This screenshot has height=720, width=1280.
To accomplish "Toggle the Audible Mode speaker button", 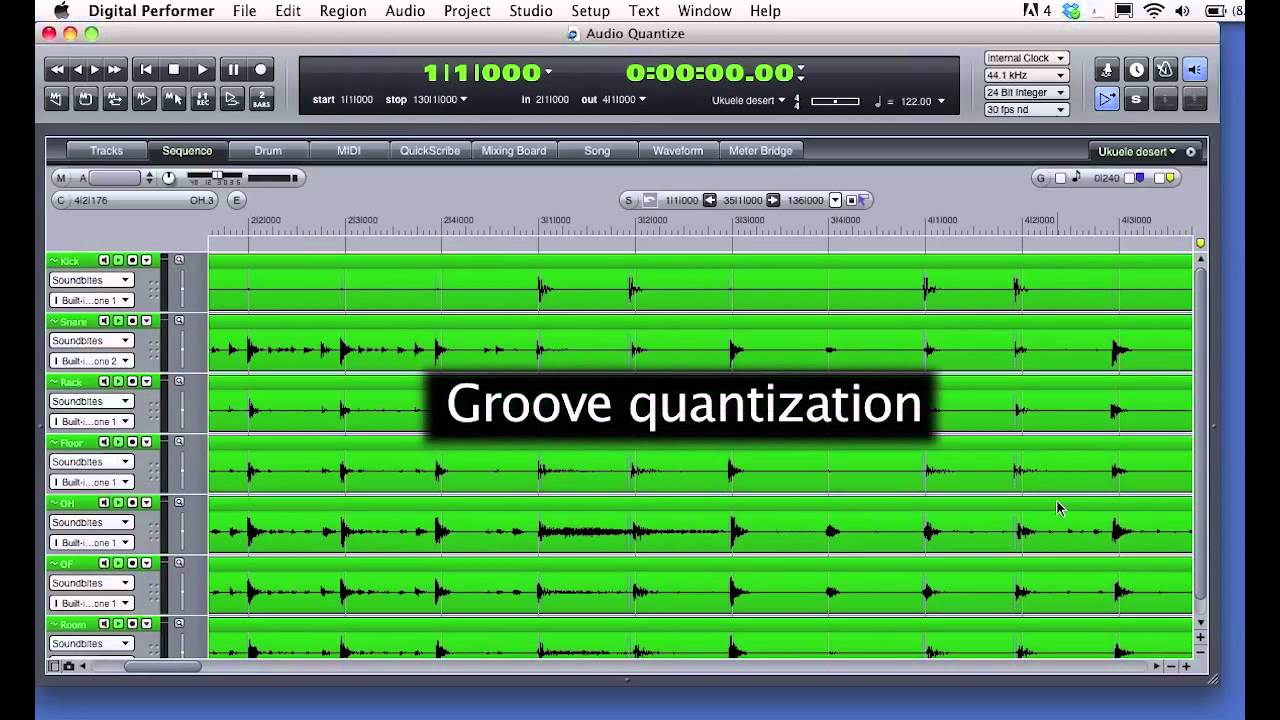I will coord(1194,70).
